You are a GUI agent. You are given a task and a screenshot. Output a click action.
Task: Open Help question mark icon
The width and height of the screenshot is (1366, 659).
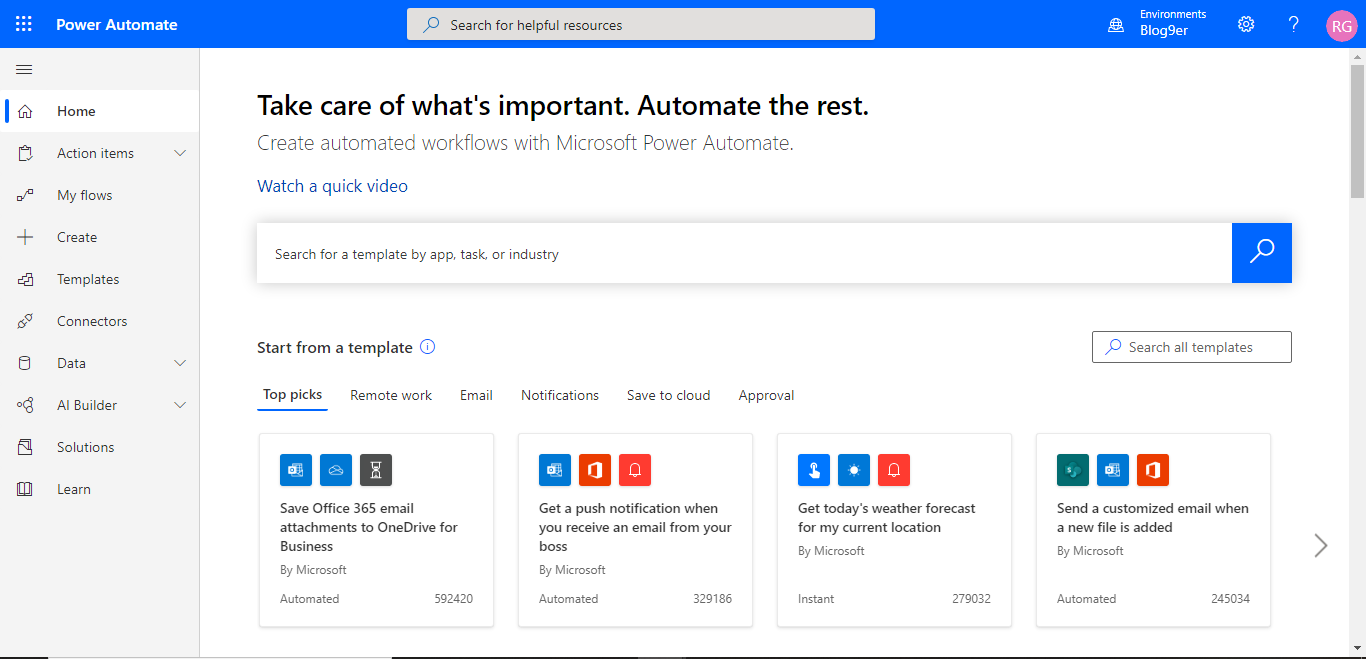tap(1293, 24)
